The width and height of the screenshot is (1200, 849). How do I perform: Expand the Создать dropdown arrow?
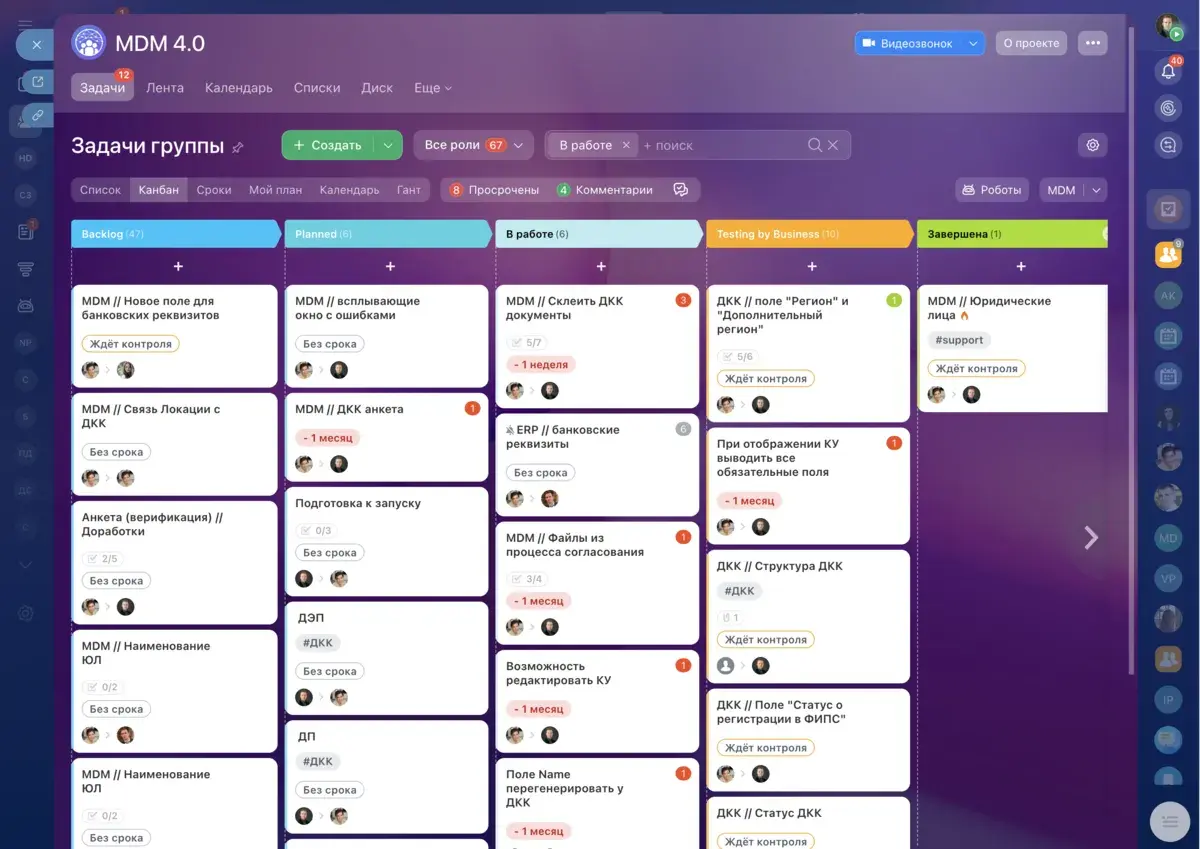click(388, 145)
